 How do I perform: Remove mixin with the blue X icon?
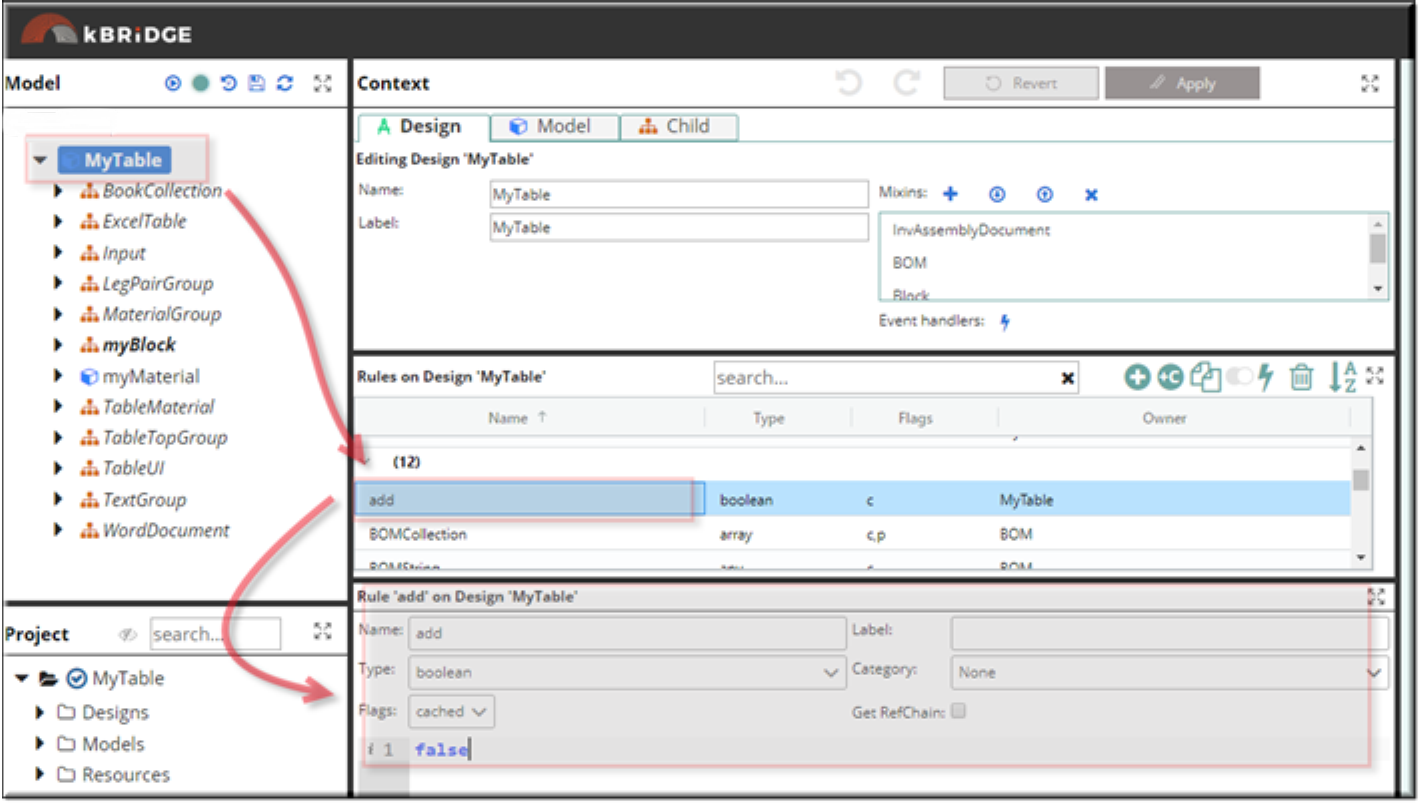click(x=1091, y=194)
